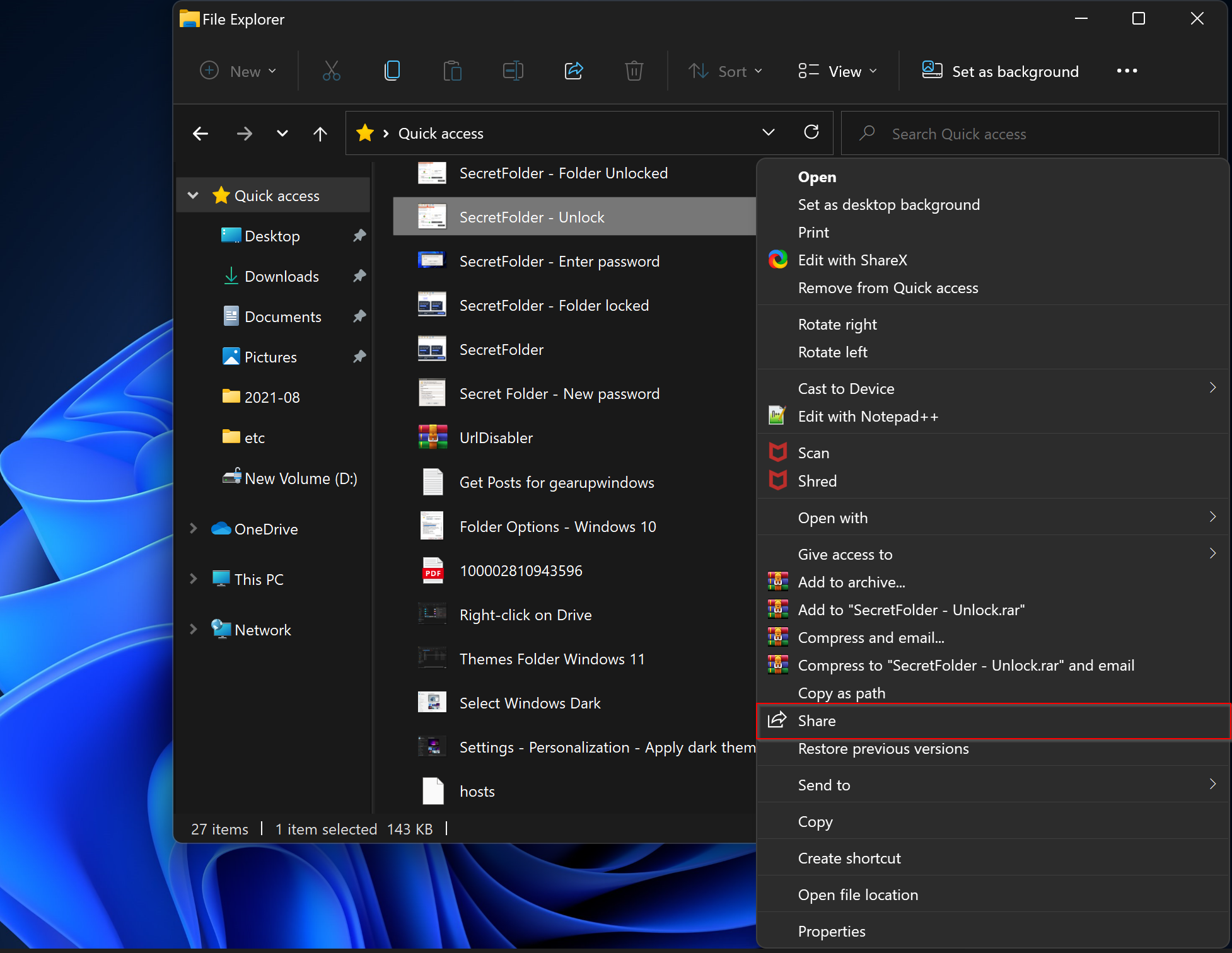The width and height of the screenshot is (1232, 953).
Task: Choose Create shortcut entry
Action: pyautogui.click(x=992, y=858)
